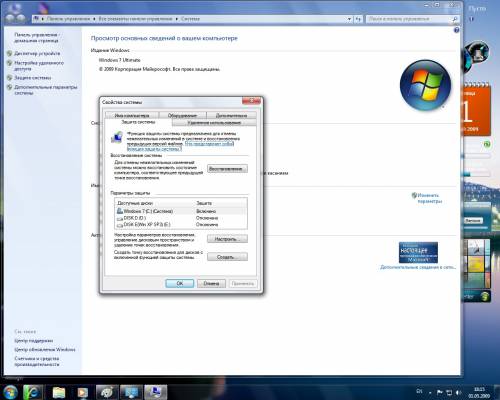Open the network icon in system tray

tap(449, 392)
